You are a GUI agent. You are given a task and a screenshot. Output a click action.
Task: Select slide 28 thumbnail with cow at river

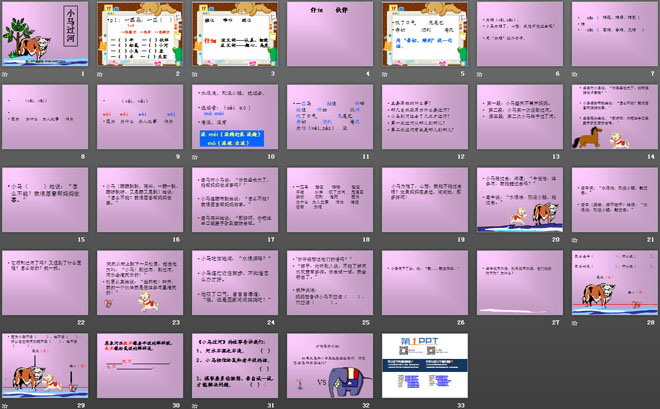(x=615, y=283)
